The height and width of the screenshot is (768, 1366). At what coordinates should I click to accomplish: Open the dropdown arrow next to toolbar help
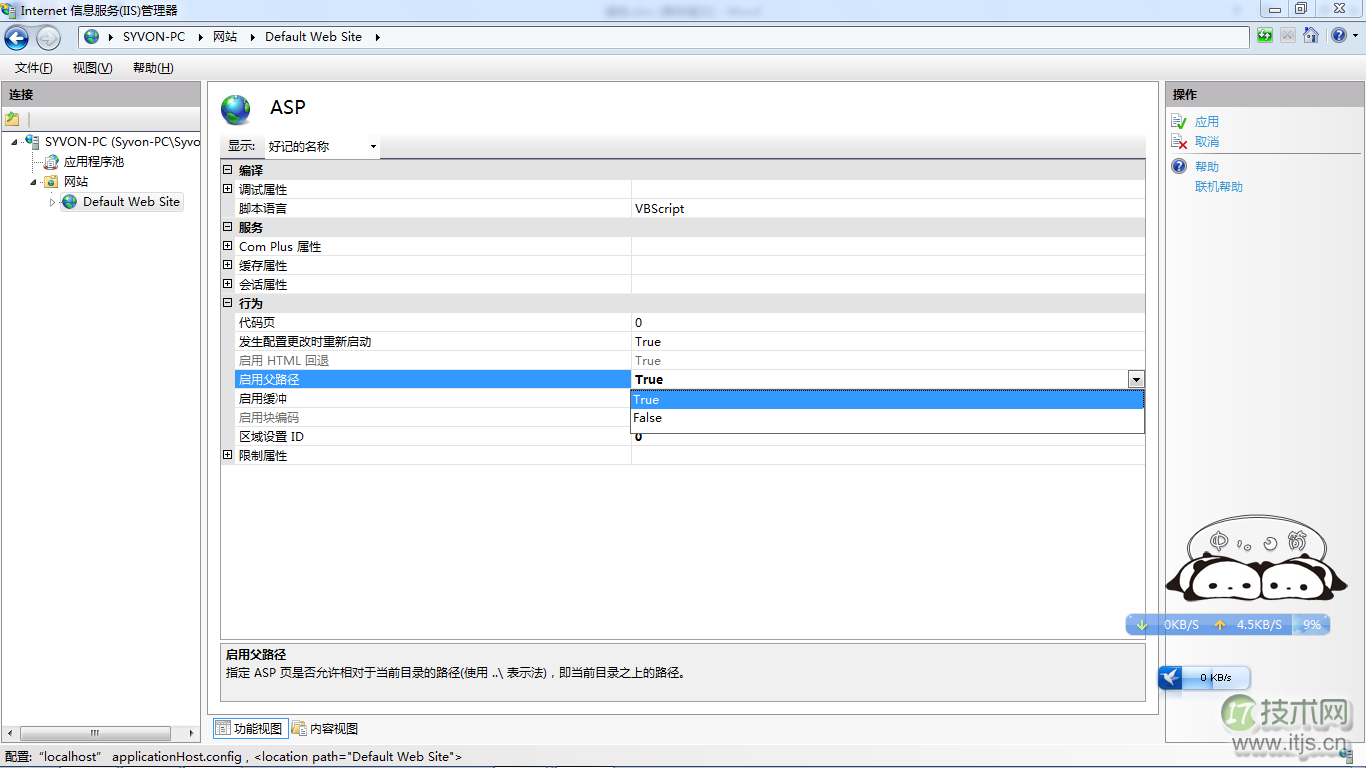click(x=1353, y=36)
